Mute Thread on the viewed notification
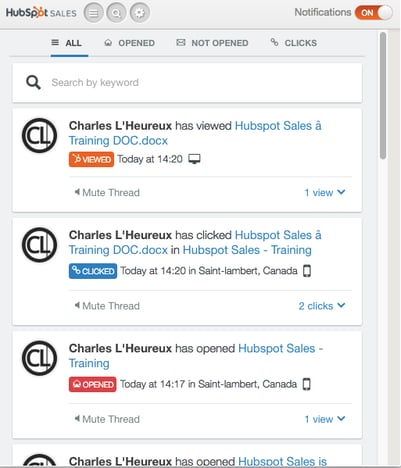This screenshot has width=401, height=468. pos(107,193)
